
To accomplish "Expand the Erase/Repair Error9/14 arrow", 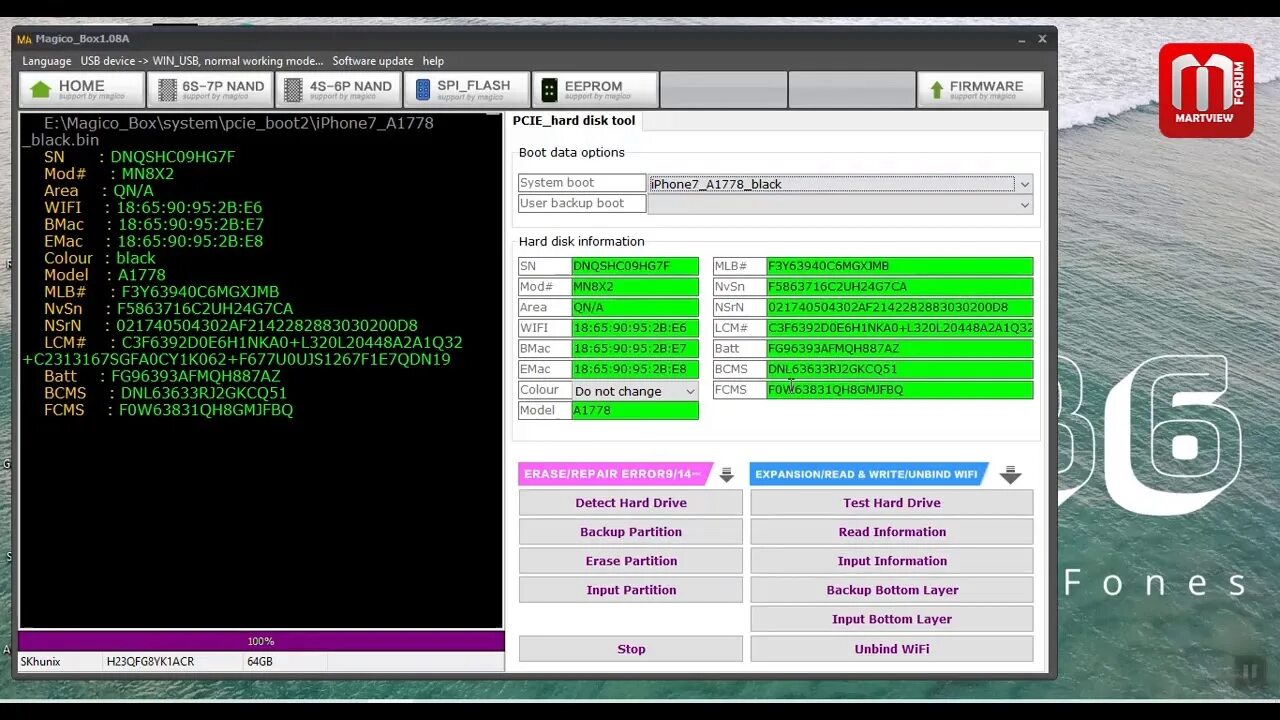I will point(727,474).
